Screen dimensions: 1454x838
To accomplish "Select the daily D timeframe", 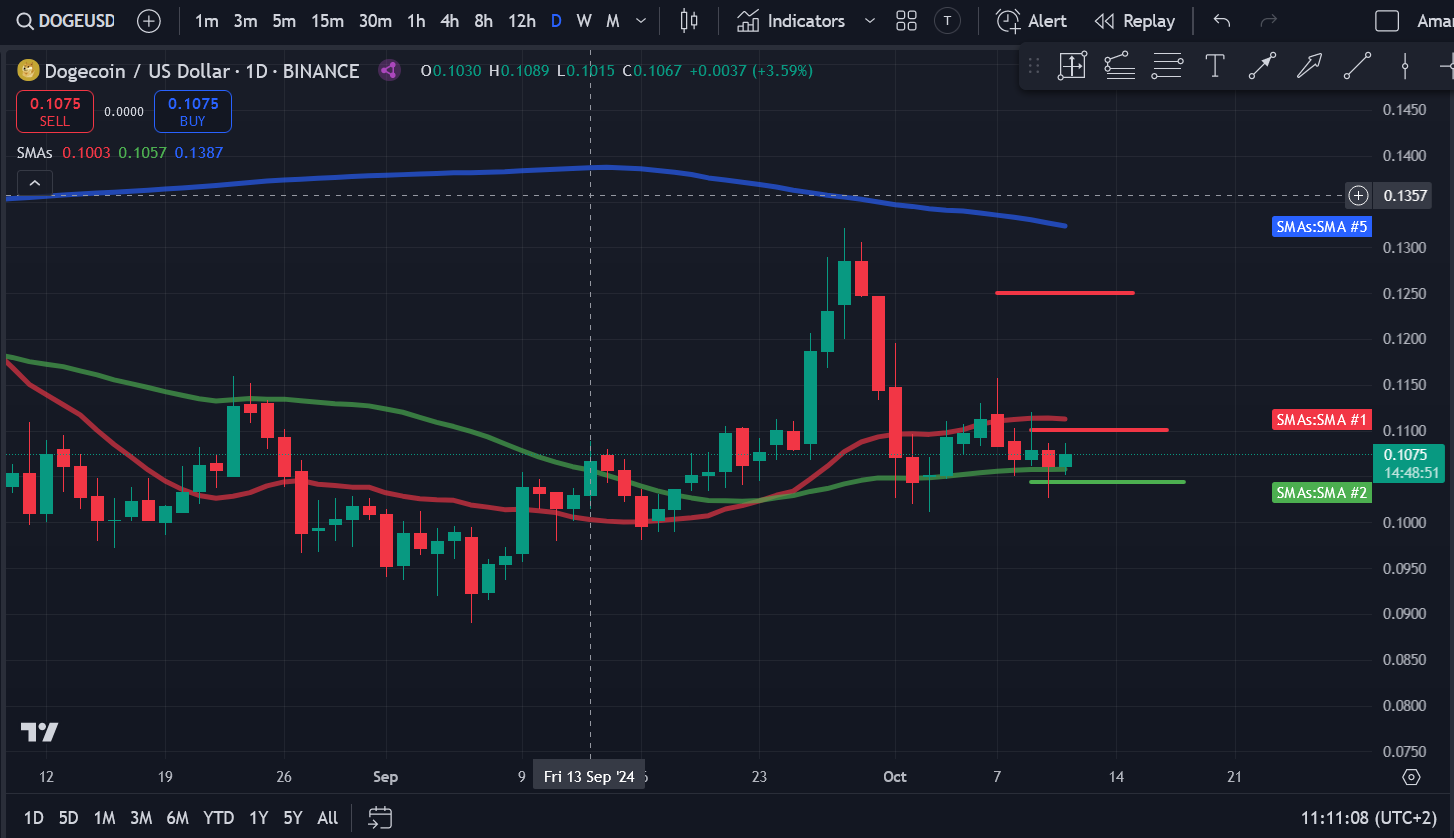I will click(x=556, y=21).
